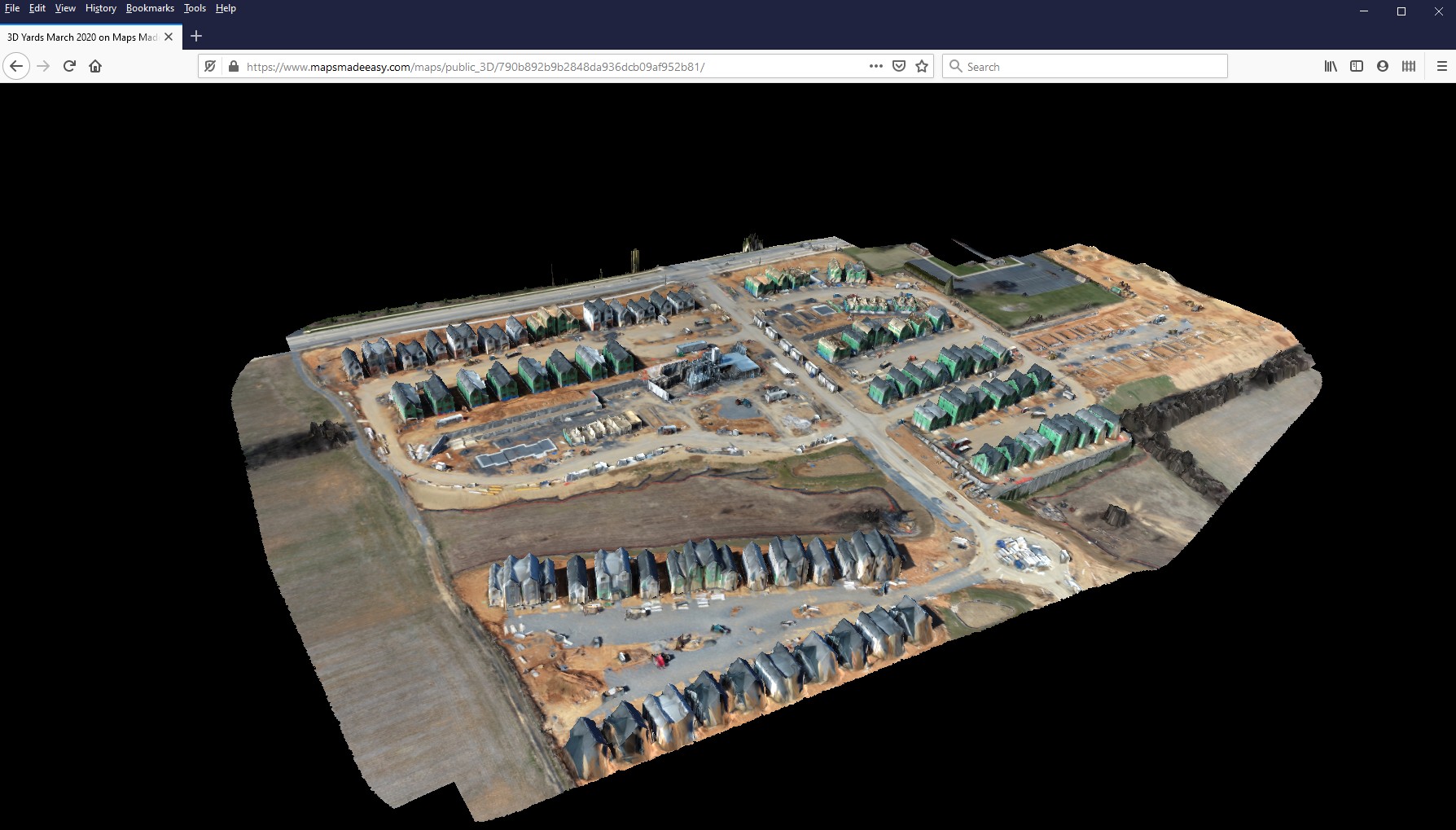Reload the current page

(x=68, y=66)
